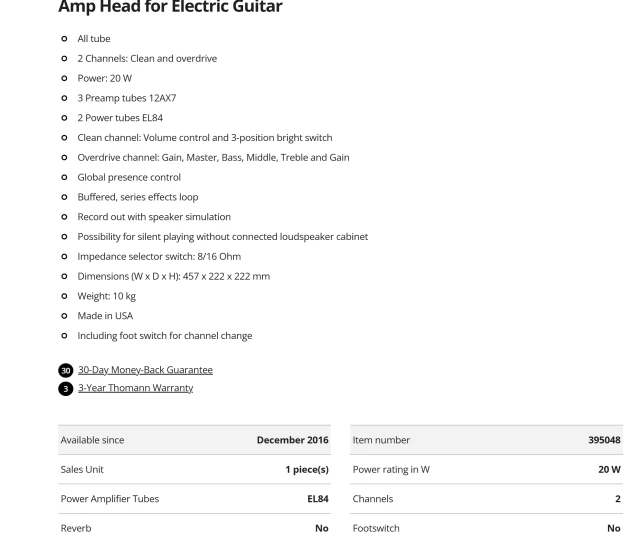Click the bullet beside Weight: 10 kg

(x=64, y=296)
